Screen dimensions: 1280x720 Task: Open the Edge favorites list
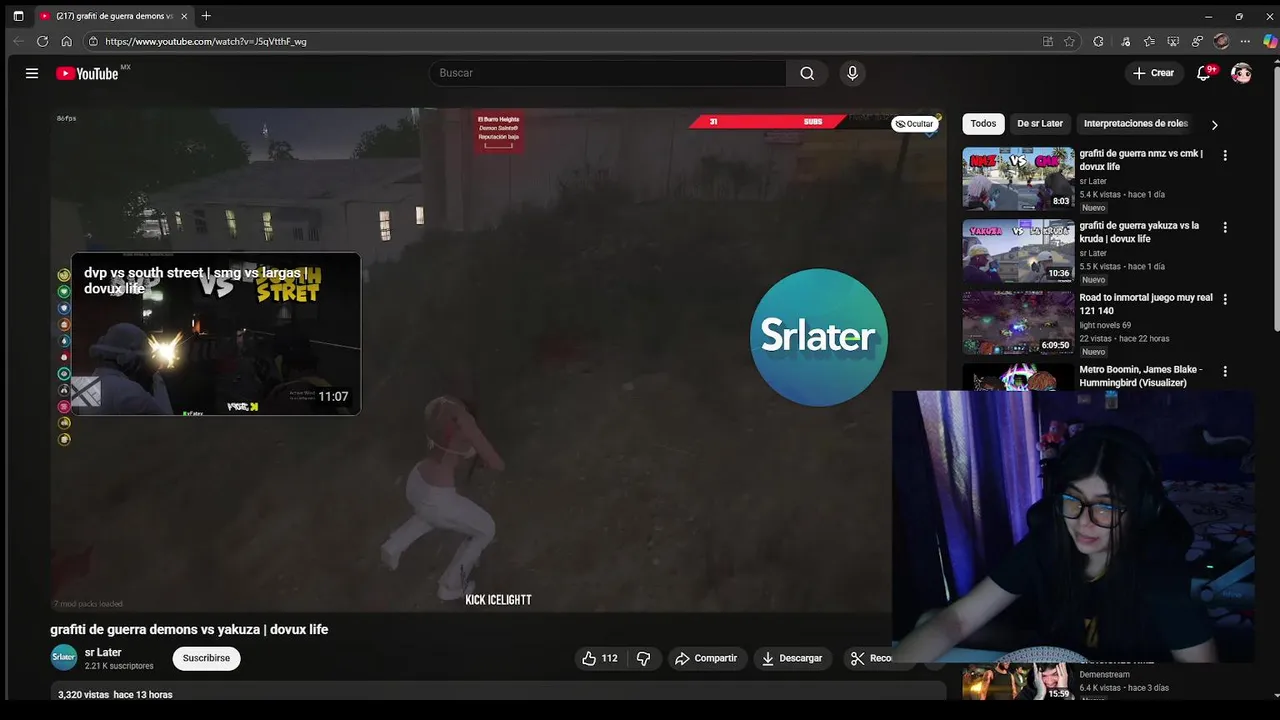pos(1149,41)
